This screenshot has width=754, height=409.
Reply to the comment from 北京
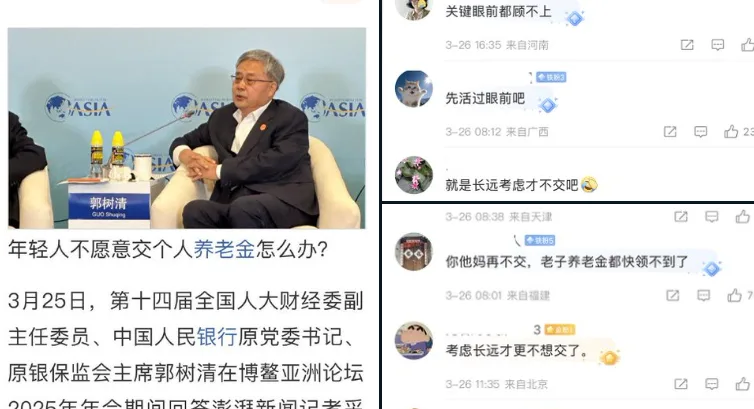click(712, 384)
